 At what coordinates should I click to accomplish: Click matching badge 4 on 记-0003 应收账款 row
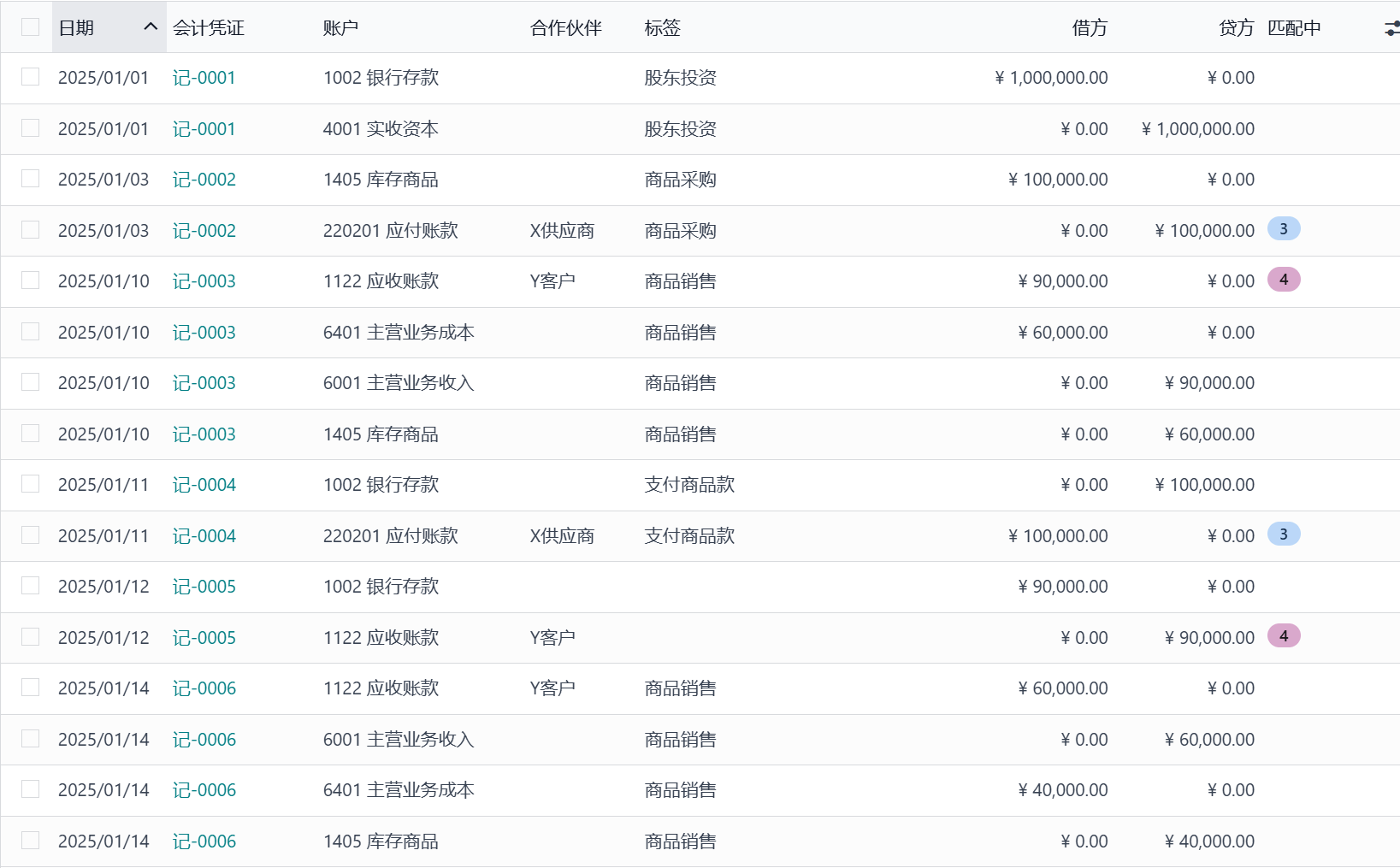pos(1283,280)
